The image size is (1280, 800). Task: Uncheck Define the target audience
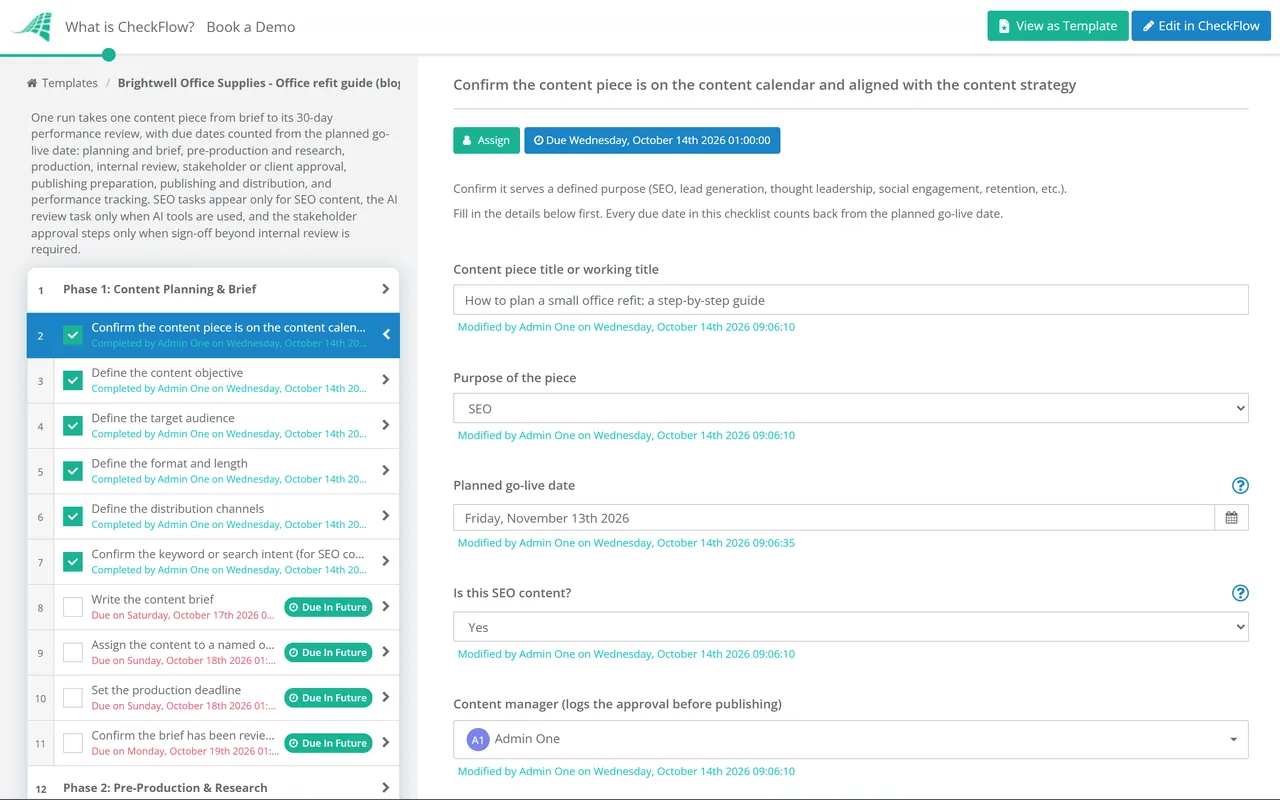coord(73,426)
